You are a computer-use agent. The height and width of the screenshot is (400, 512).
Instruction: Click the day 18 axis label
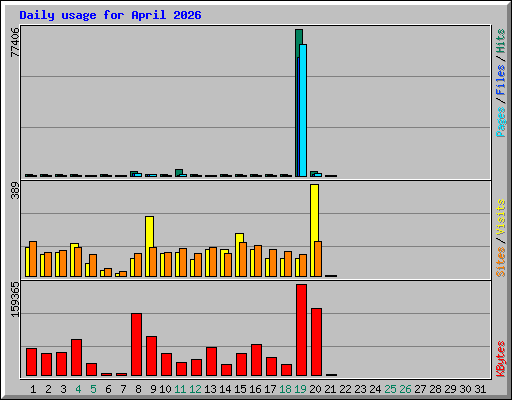(x=285, y=389)
